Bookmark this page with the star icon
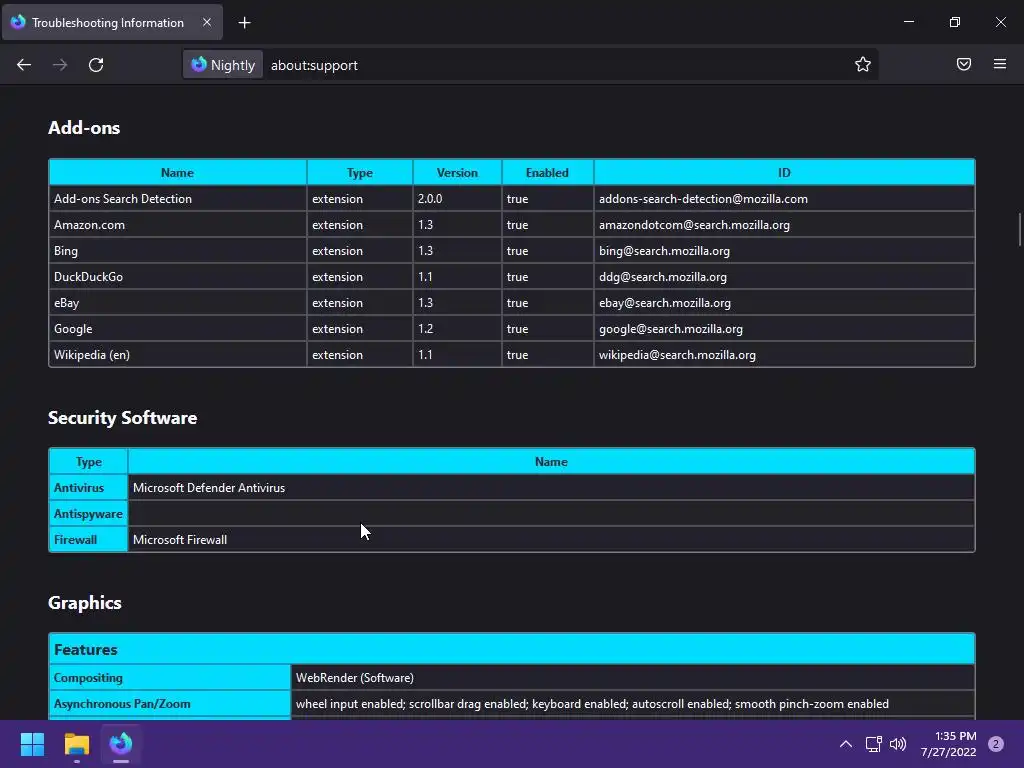Viewport: 1024px width, 768px height. click(863, 64)
